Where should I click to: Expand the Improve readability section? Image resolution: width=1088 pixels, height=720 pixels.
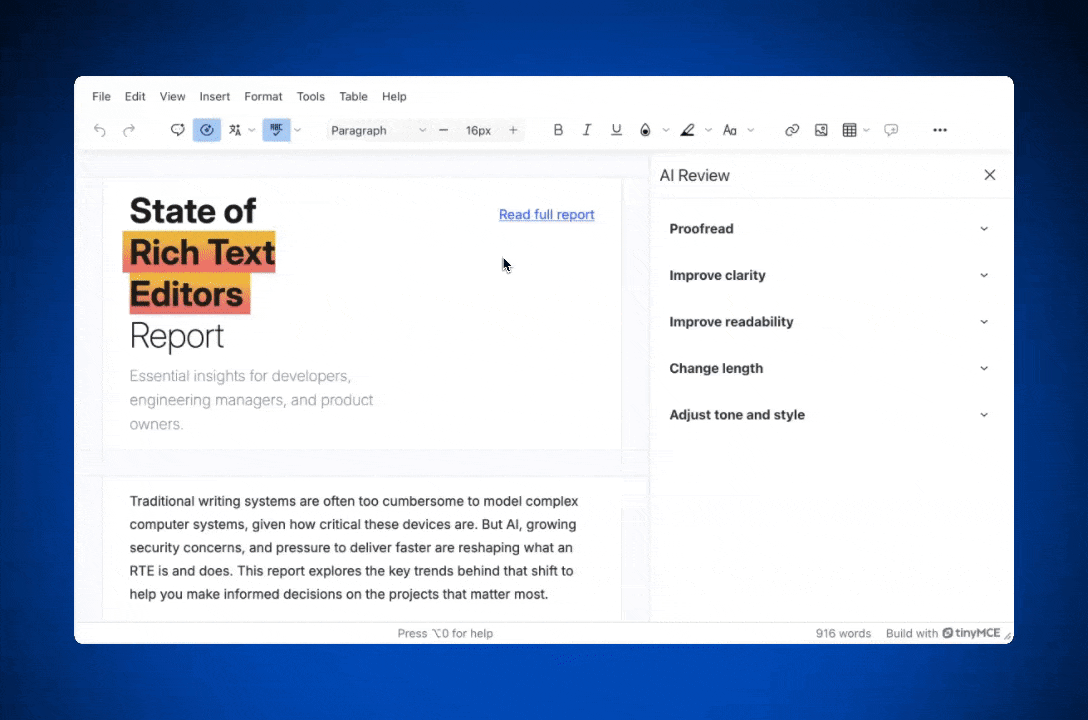click(x=828, y=322)
